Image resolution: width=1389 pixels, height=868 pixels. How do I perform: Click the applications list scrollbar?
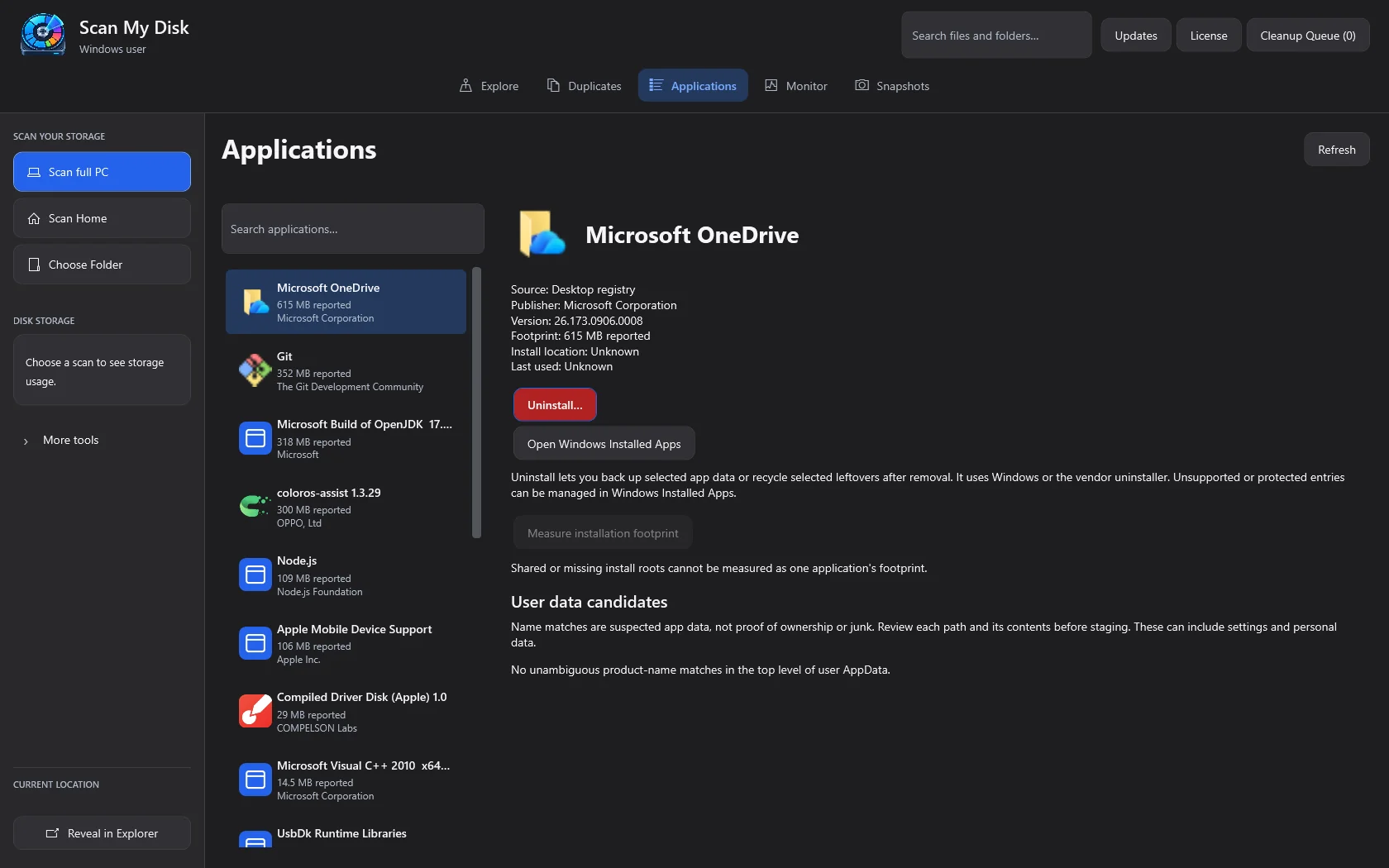(x=476, y=403)
